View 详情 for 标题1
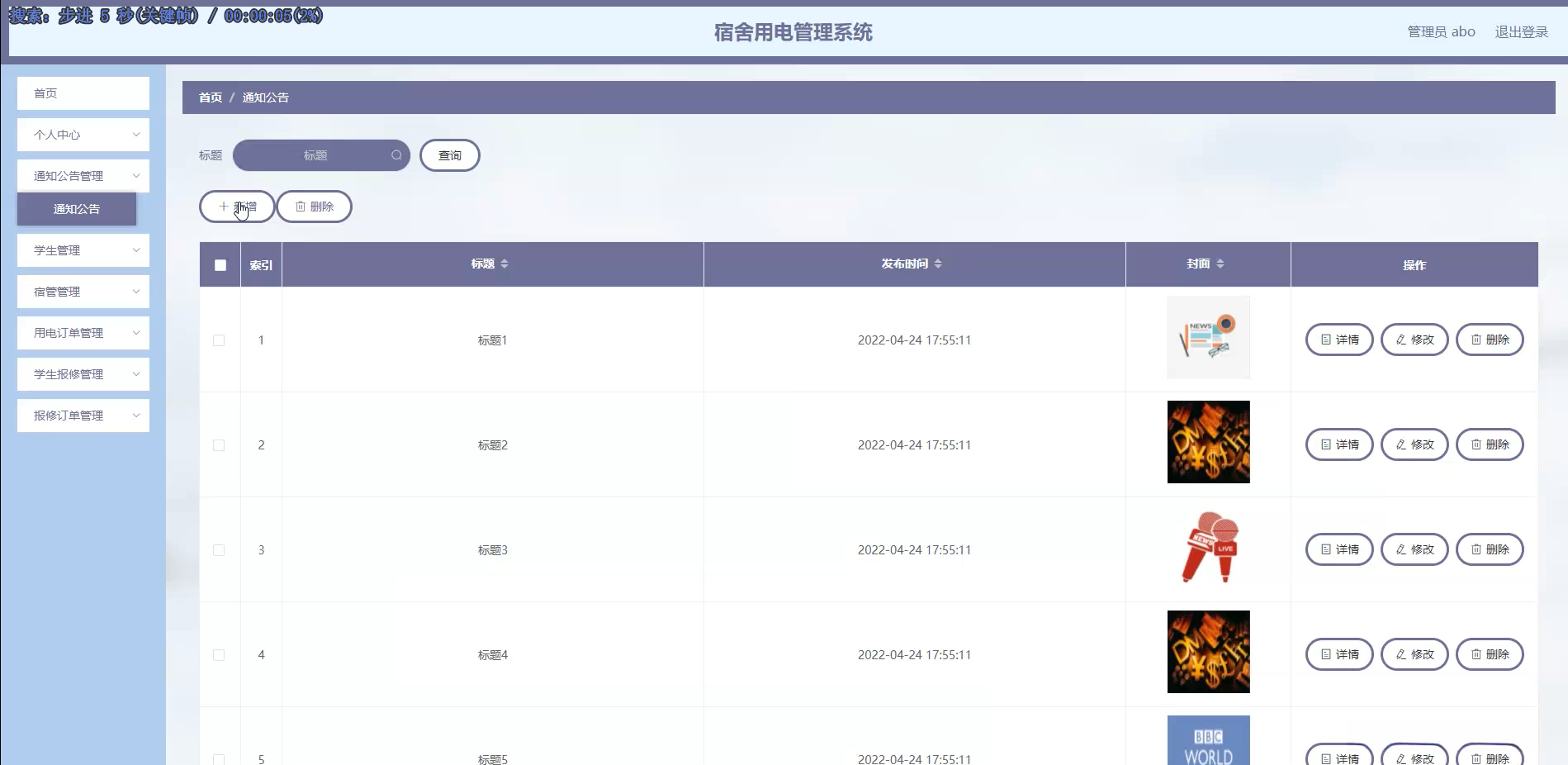The width and height of the screenshot is (1568, 765). pos(1339,340)
